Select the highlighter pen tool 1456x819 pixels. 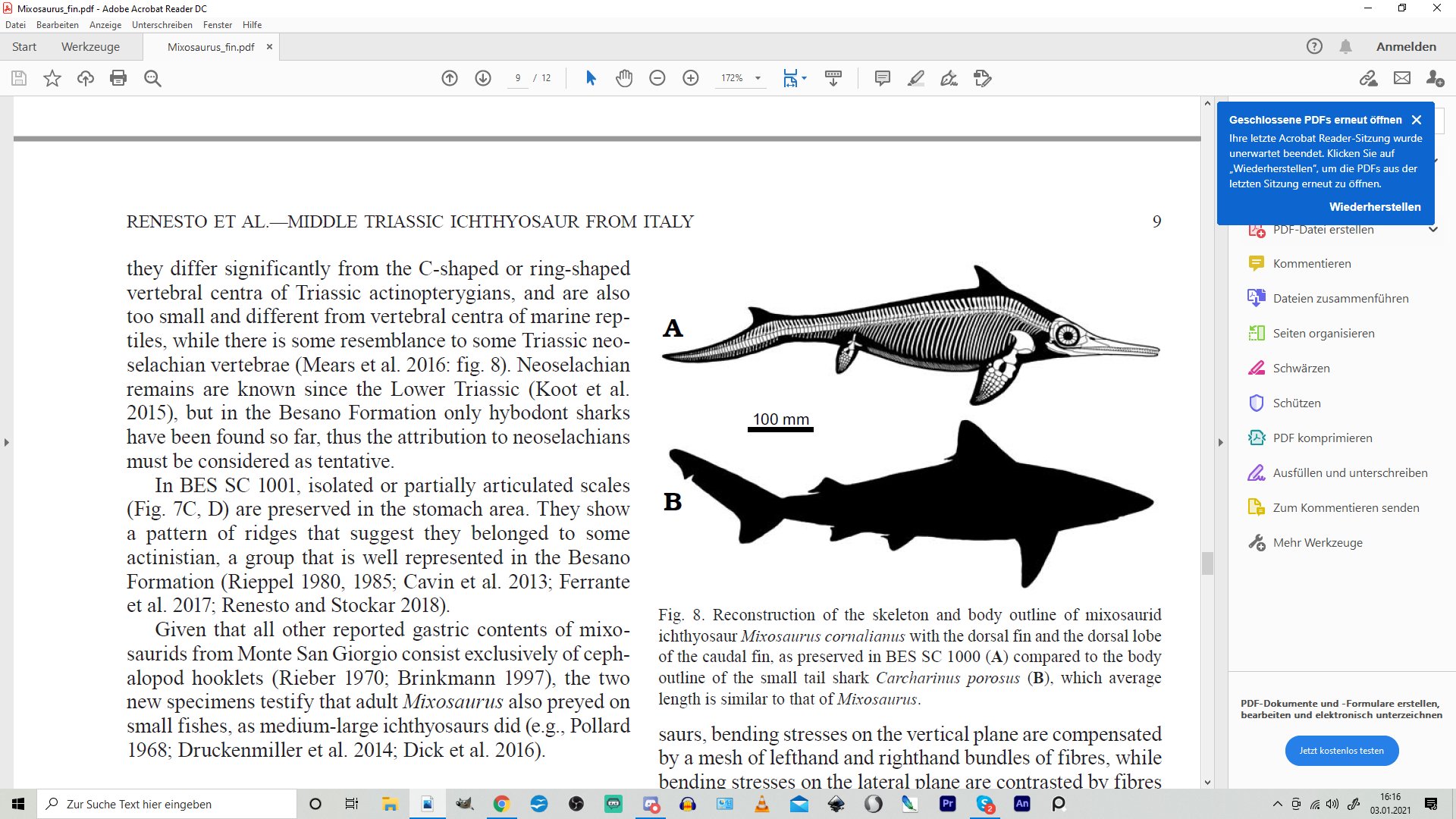[915, 78]
